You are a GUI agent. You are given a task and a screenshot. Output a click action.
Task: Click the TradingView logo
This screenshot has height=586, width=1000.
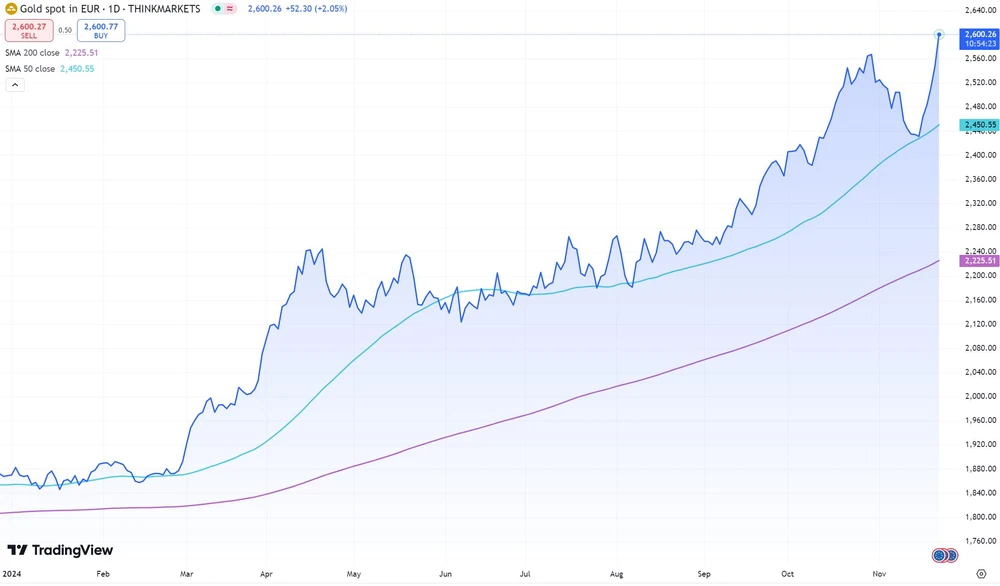60,550
